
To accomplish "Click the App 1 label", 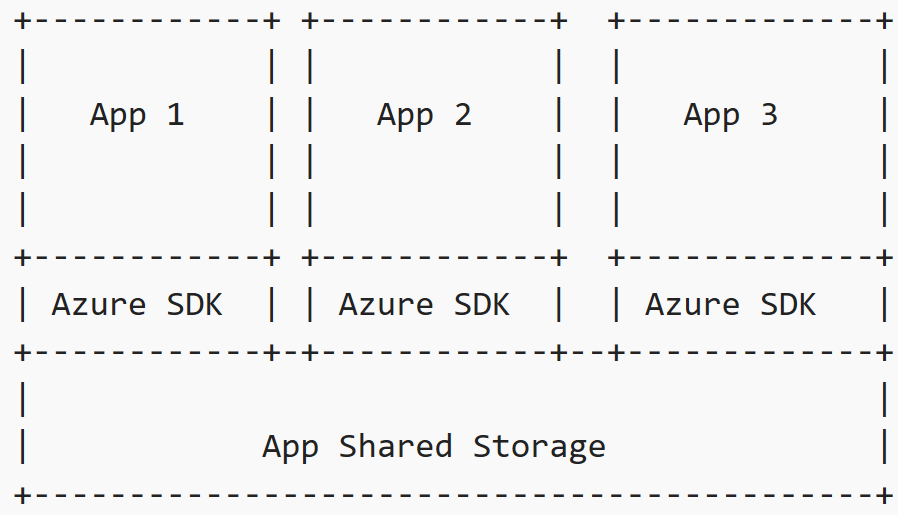I will (x=137, y=115).
